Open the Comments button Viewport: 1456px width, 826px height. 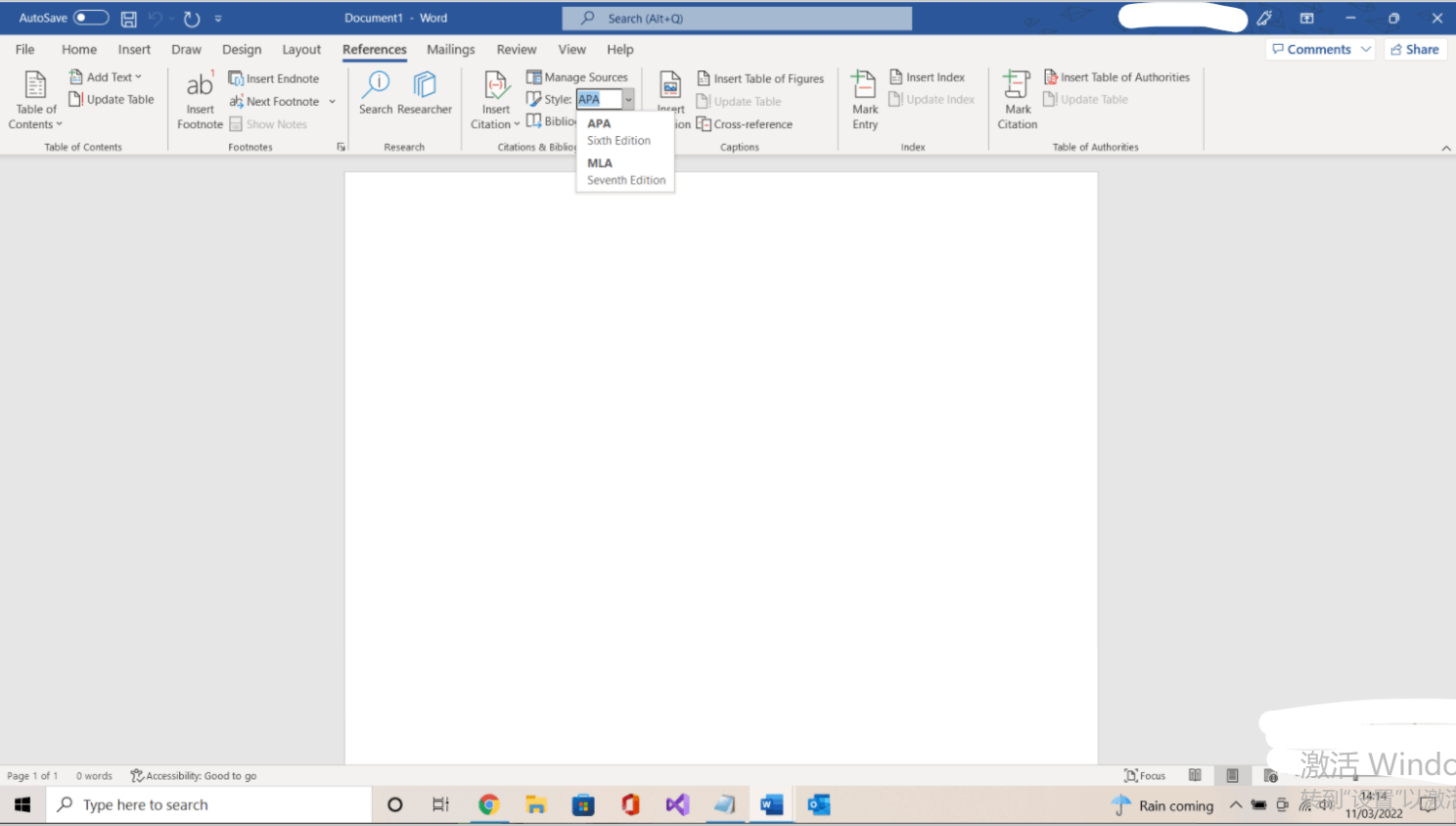tap(1320, 49)
